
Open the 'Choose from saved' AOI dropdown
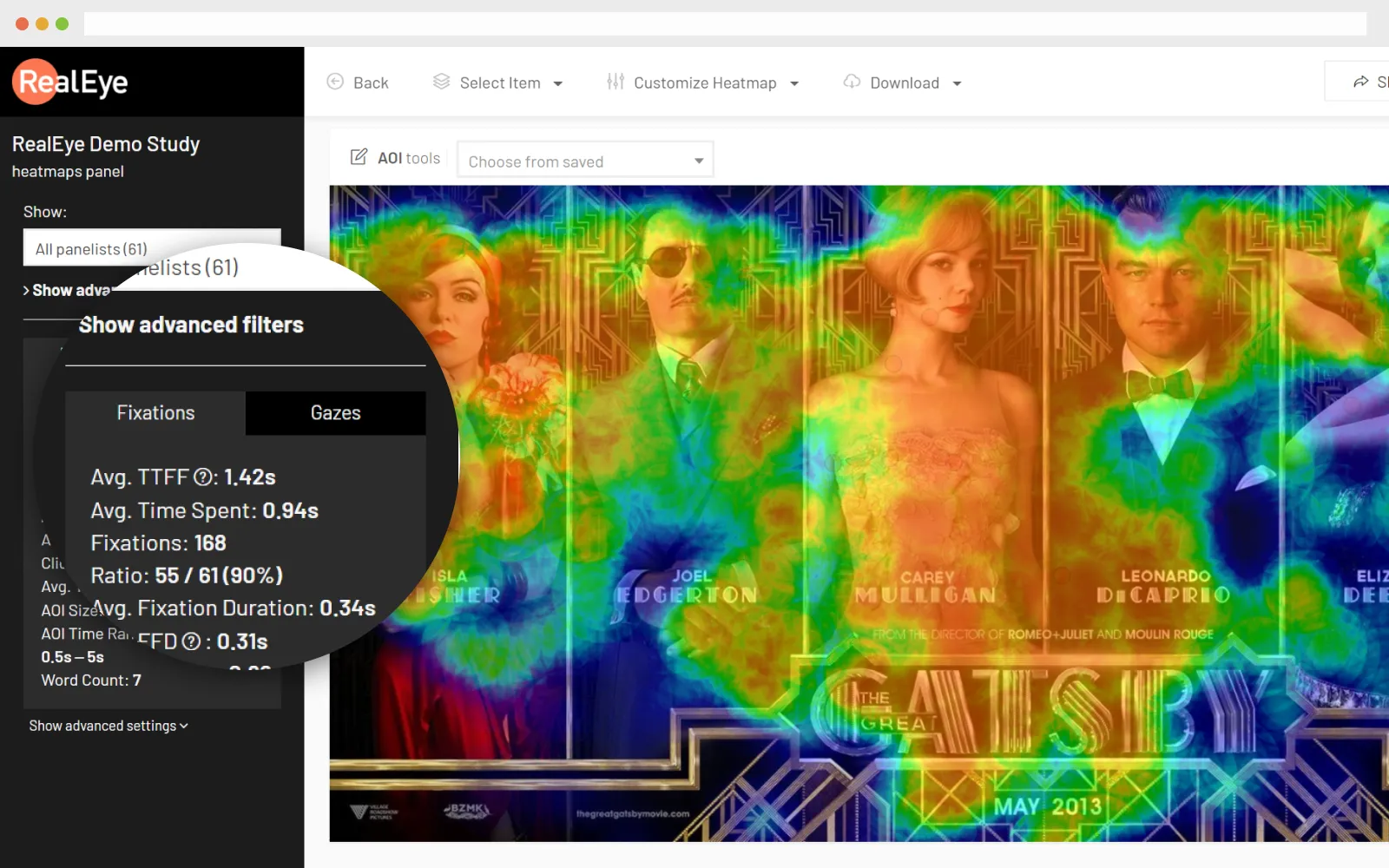coord(585,161)
